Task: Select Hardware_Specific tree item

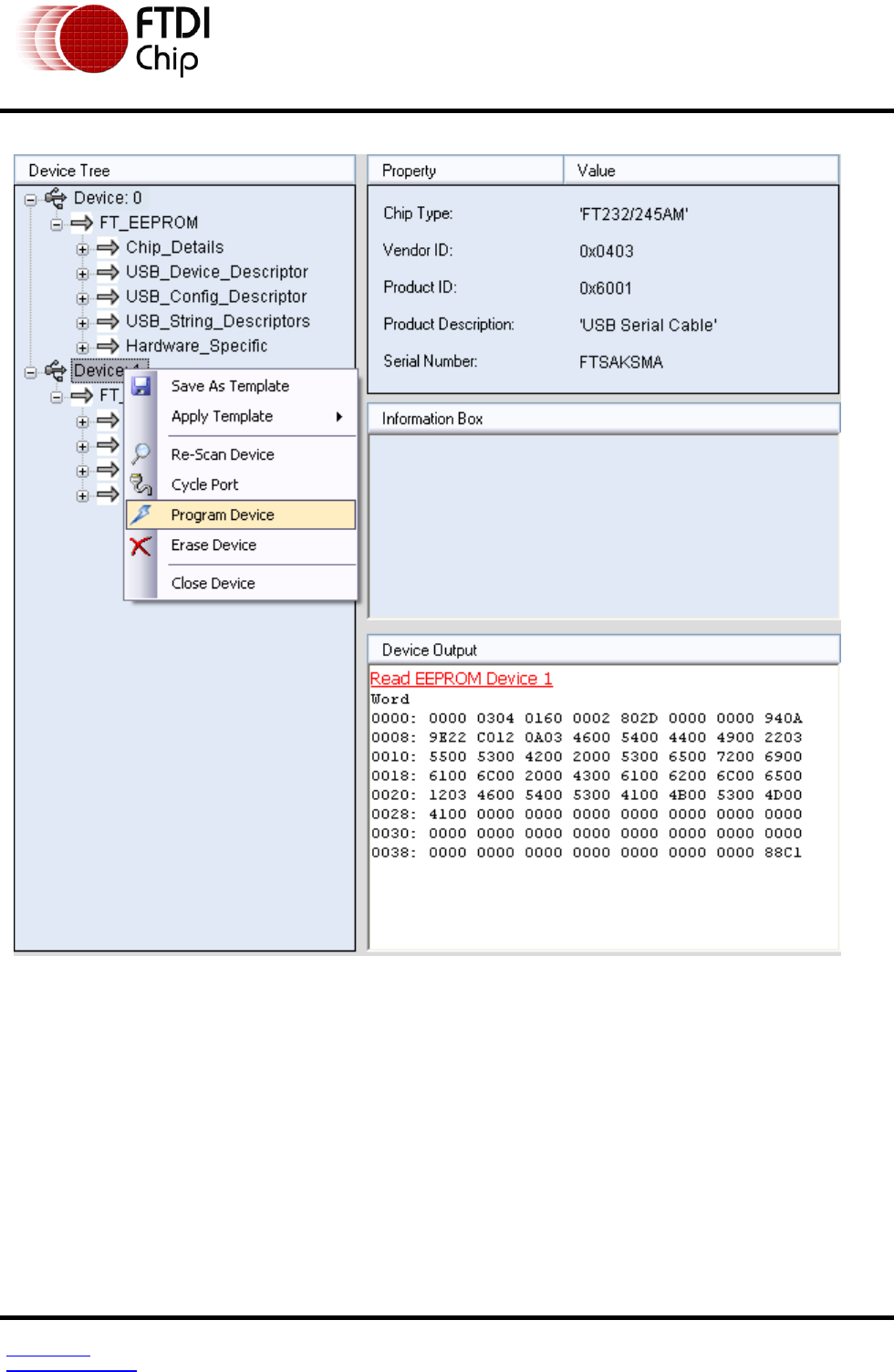Action: [x=197, y=346]
